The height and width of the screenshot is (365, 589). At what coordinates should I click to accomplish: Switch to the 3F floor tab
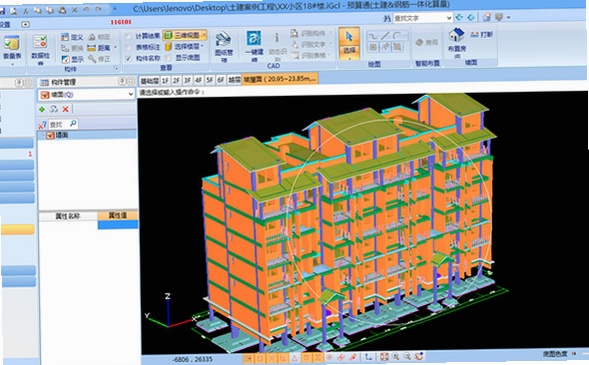187,80
